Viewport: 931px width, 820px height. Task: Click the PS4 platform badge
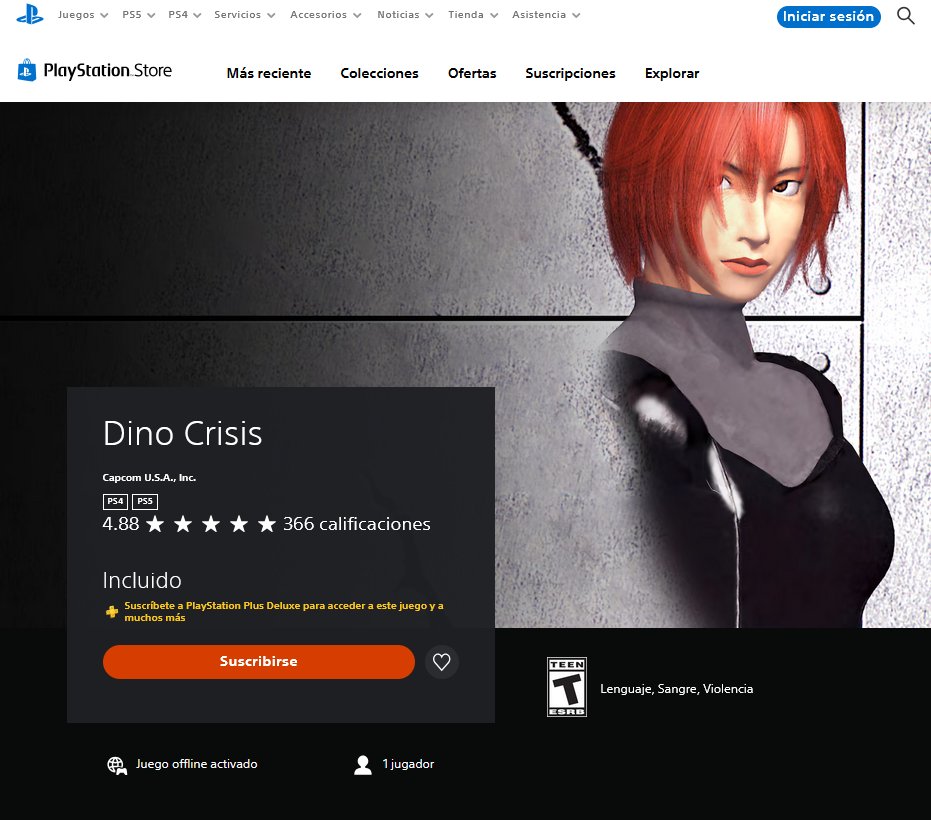(115, 501)
